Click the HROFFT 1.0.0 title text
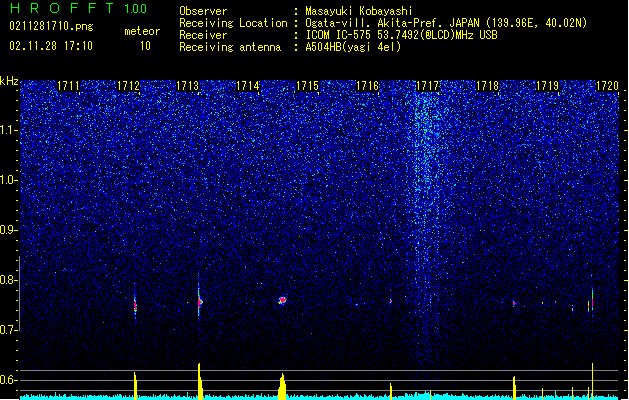Viewport: 629px width, 400px height. point(78,8)
